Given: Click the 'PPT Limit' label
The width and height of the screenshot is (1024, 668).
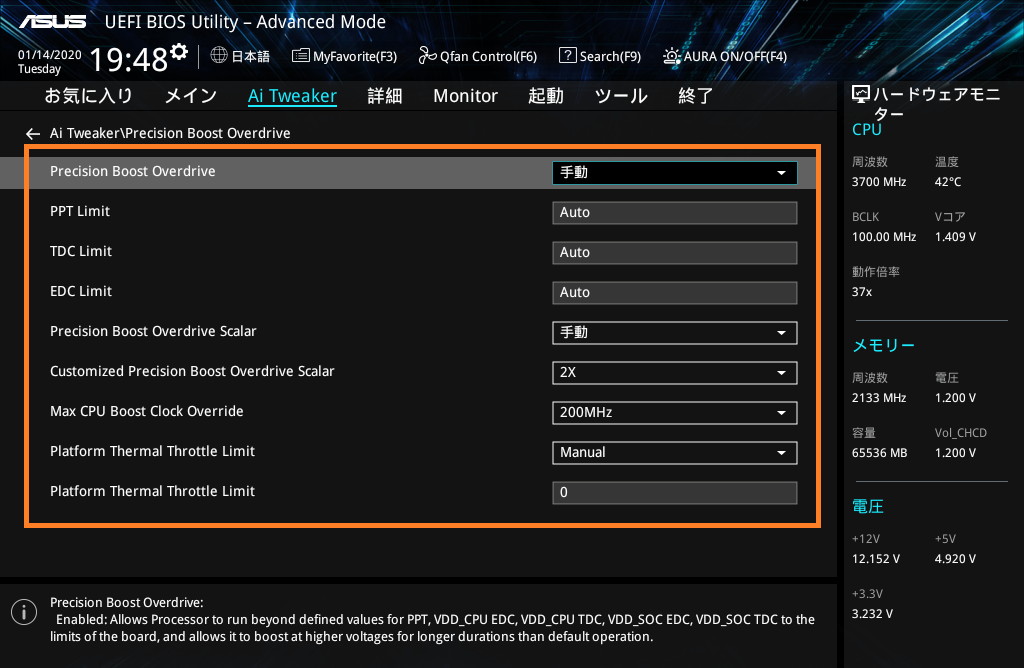Looking at the screenshot, I should [80, 211].
